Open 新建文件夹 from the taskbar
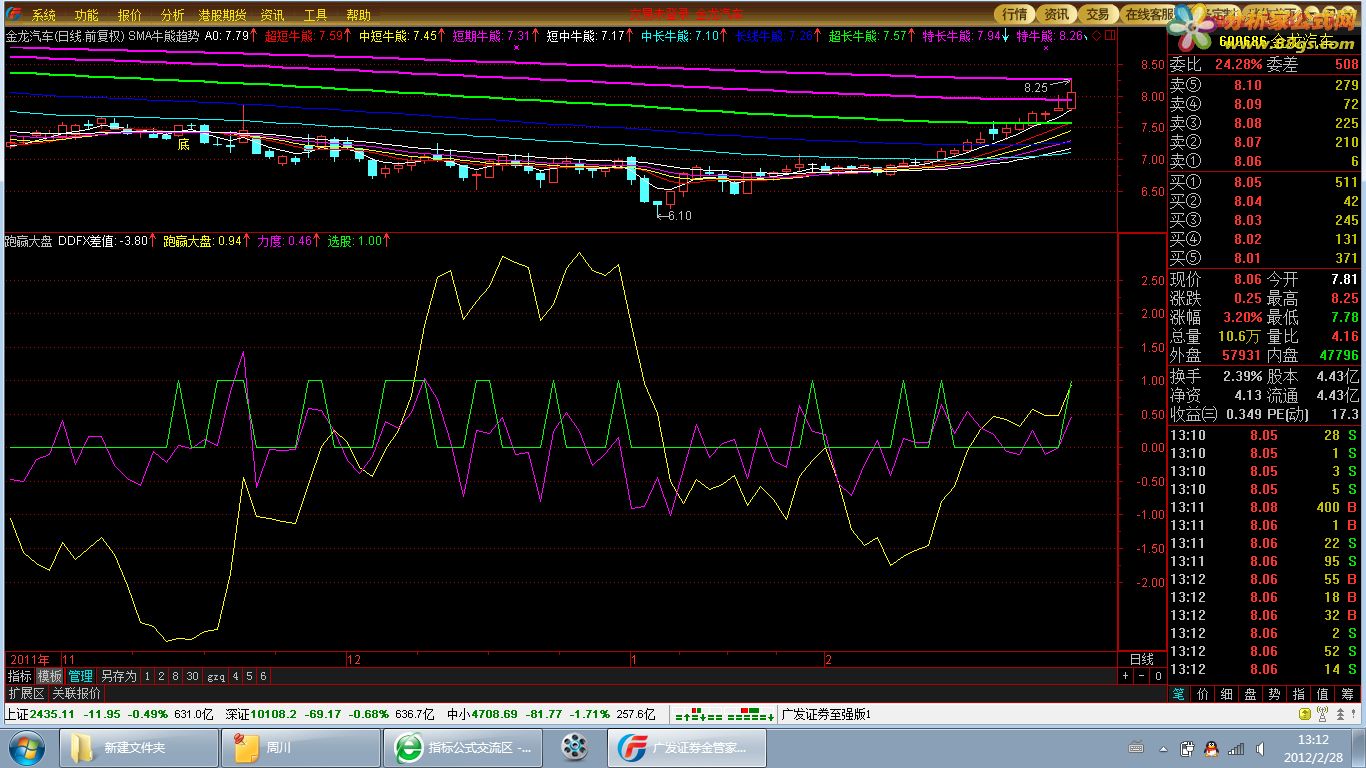1366x768 pixels. pyautogui.click(x=140, y=747)
